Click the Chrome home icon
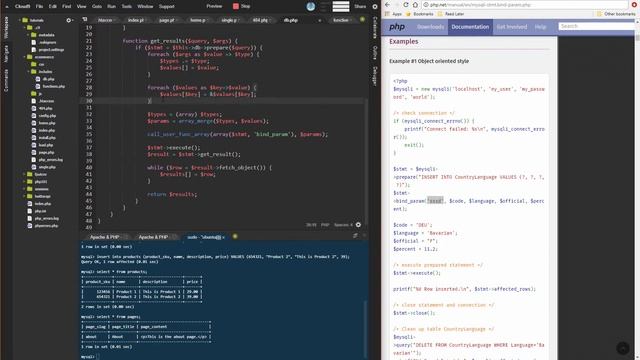The image size is (640, 360). [x=415, y=4]
